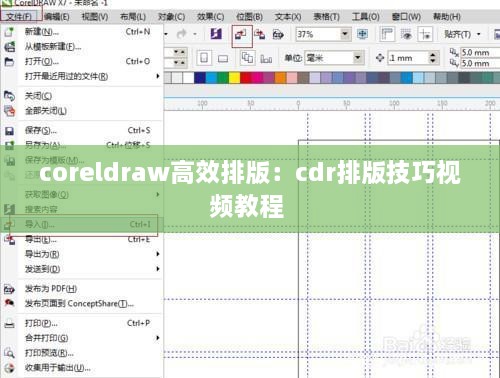Toggle the show guidelines icon
Image resolution: width=500 pixels, height=378 pixels.
click(x=425, y=34)
